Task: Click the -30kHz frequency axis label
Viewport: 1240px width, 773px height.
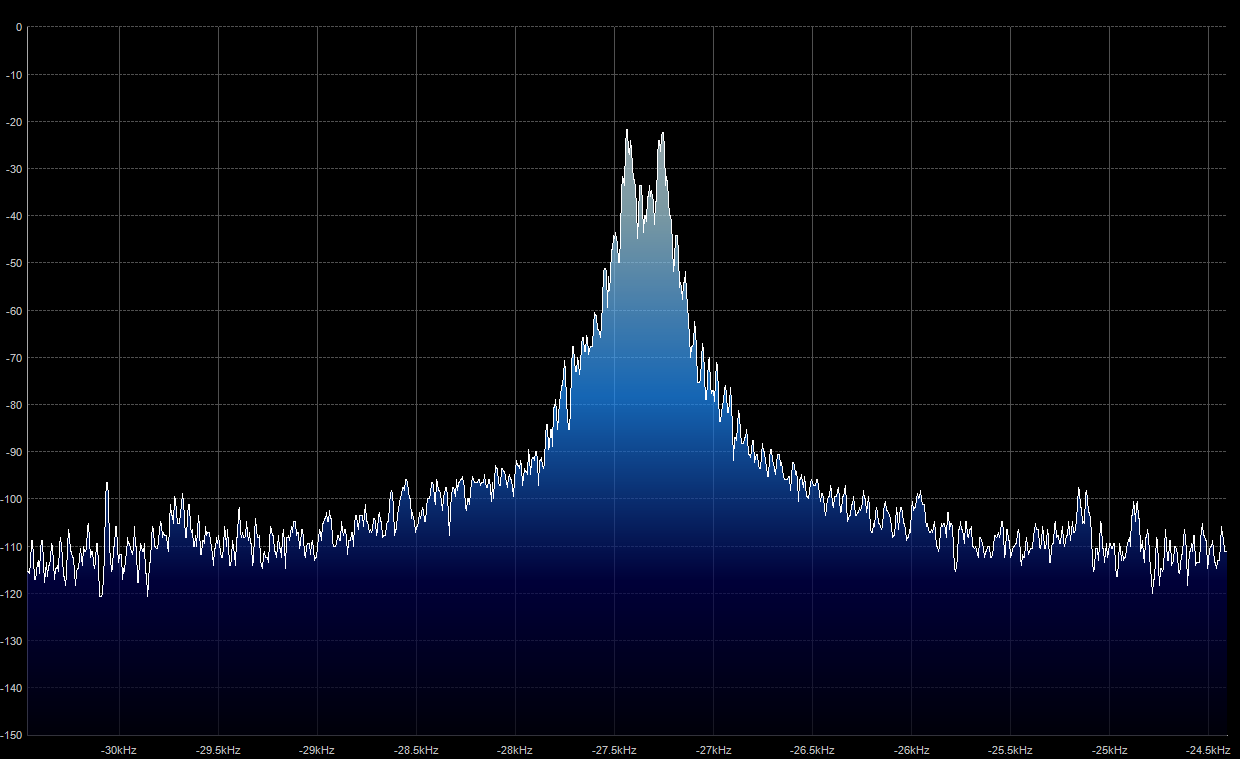Action: [119, 750]
